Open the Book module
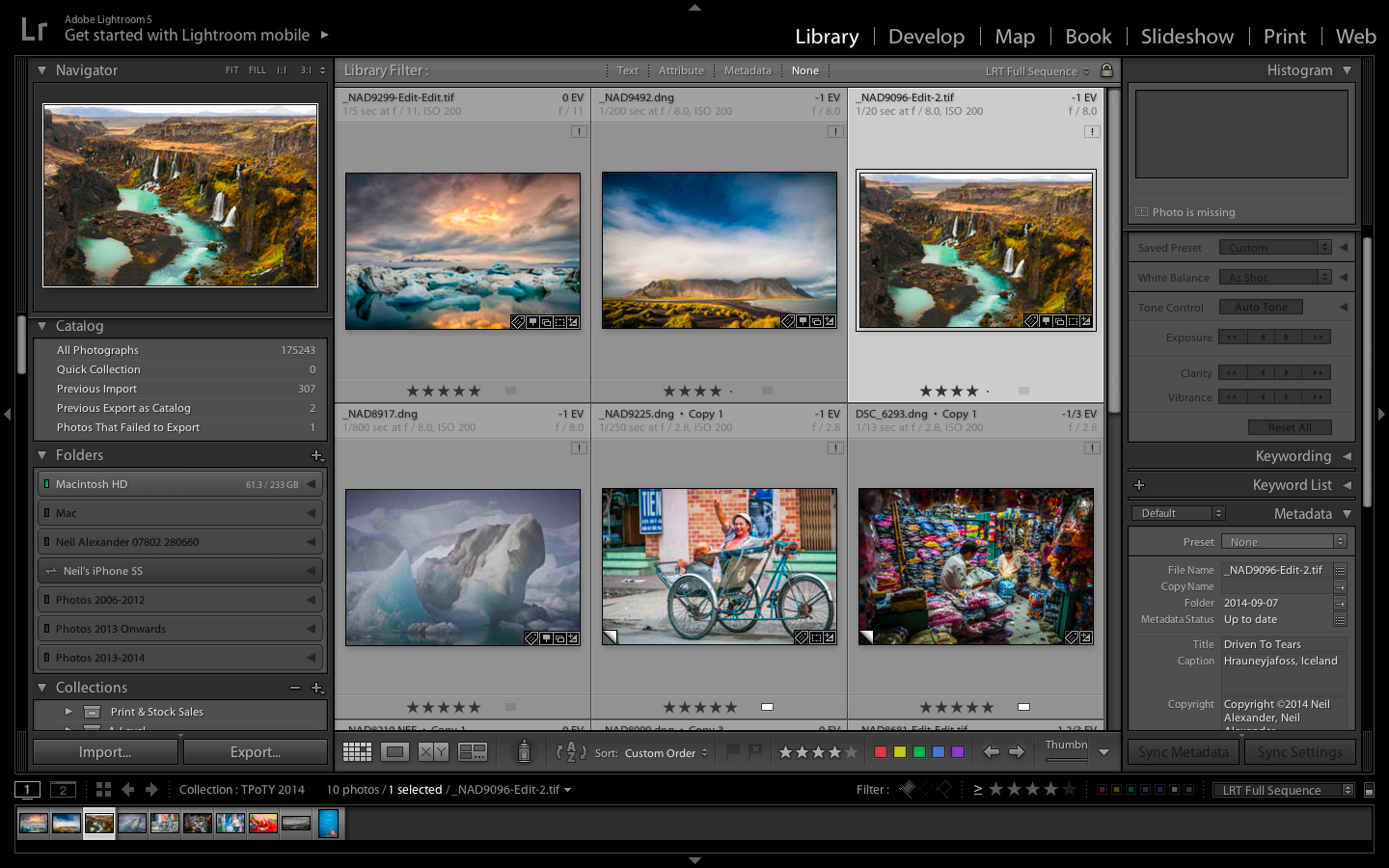Viewport: 1389px width, 868px height. [1088, 37]
